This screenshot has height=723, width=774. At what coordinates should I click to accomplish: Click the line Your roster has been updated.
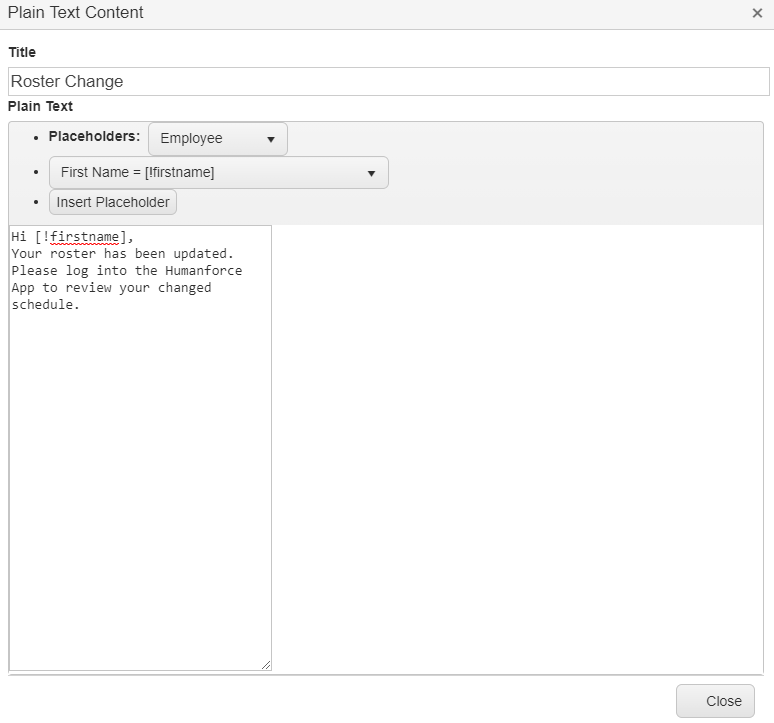(x=122, y=254)
